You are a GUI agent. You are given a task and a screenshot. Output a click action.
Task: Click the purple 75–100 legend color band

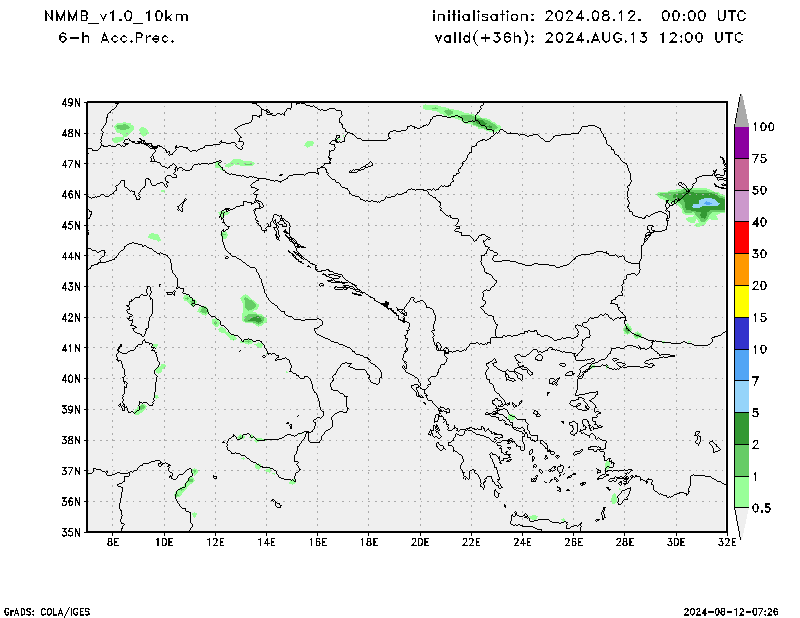click(741, 142)
